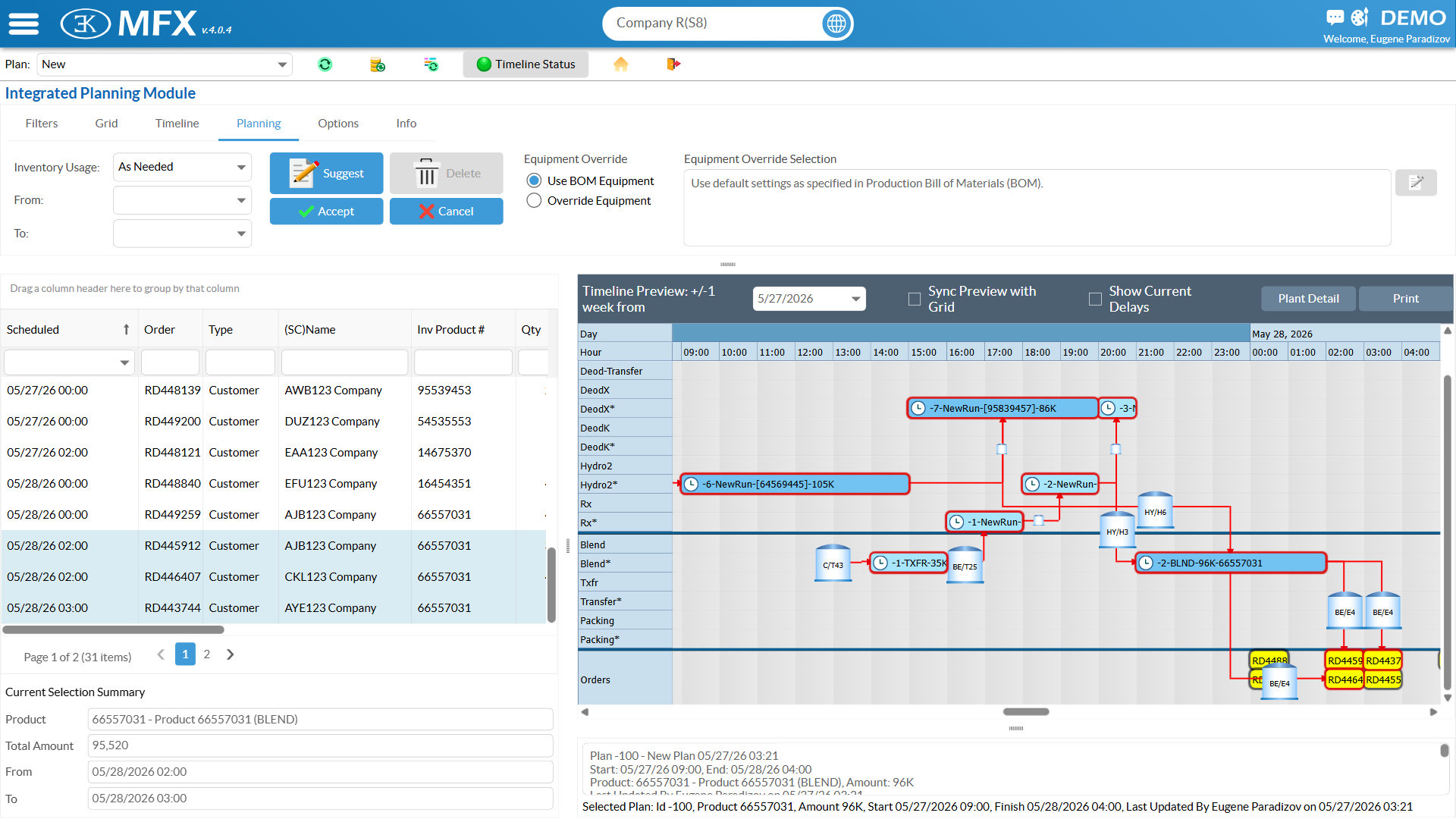Click the HY/H6 tank icon
The height and width of the screenshot is (819, 1456).
(x=1155, y=510)
